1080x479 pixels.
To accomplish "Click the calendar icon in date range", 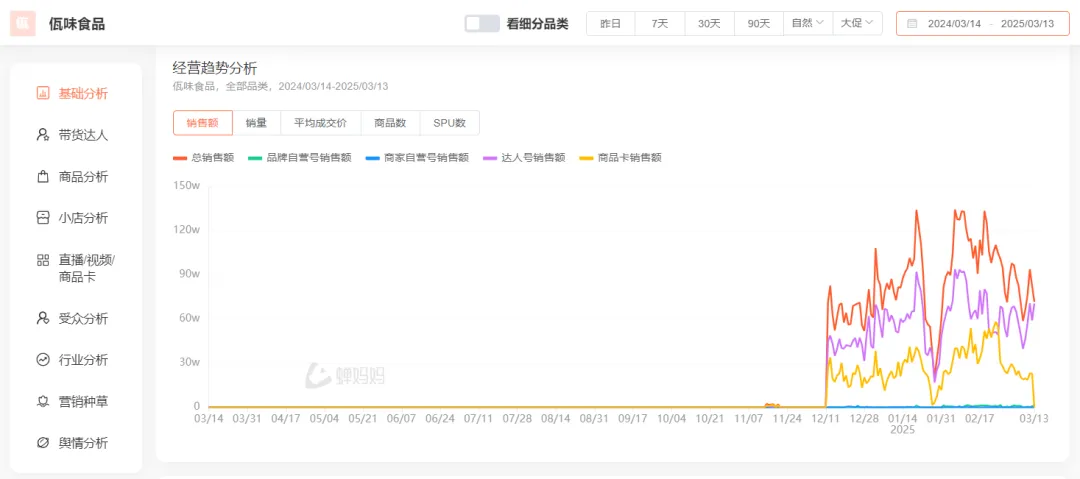I will pyautogui.click(x=912, y=23).
